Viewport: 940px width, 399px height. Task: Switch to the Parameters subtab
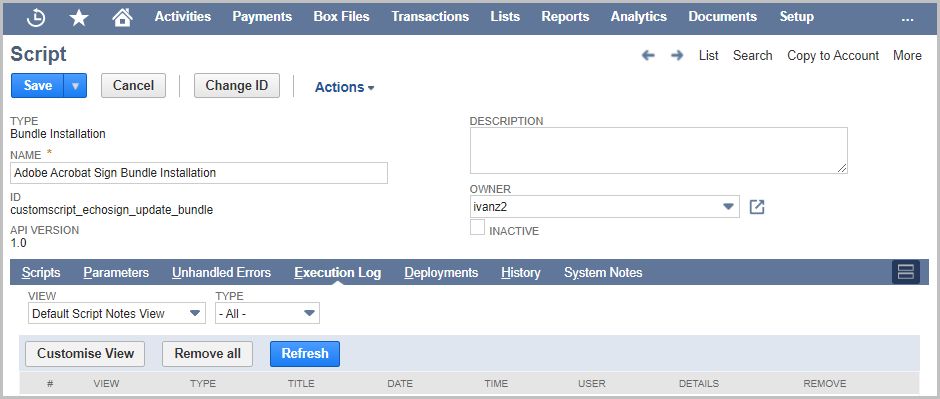coord(116,273)
